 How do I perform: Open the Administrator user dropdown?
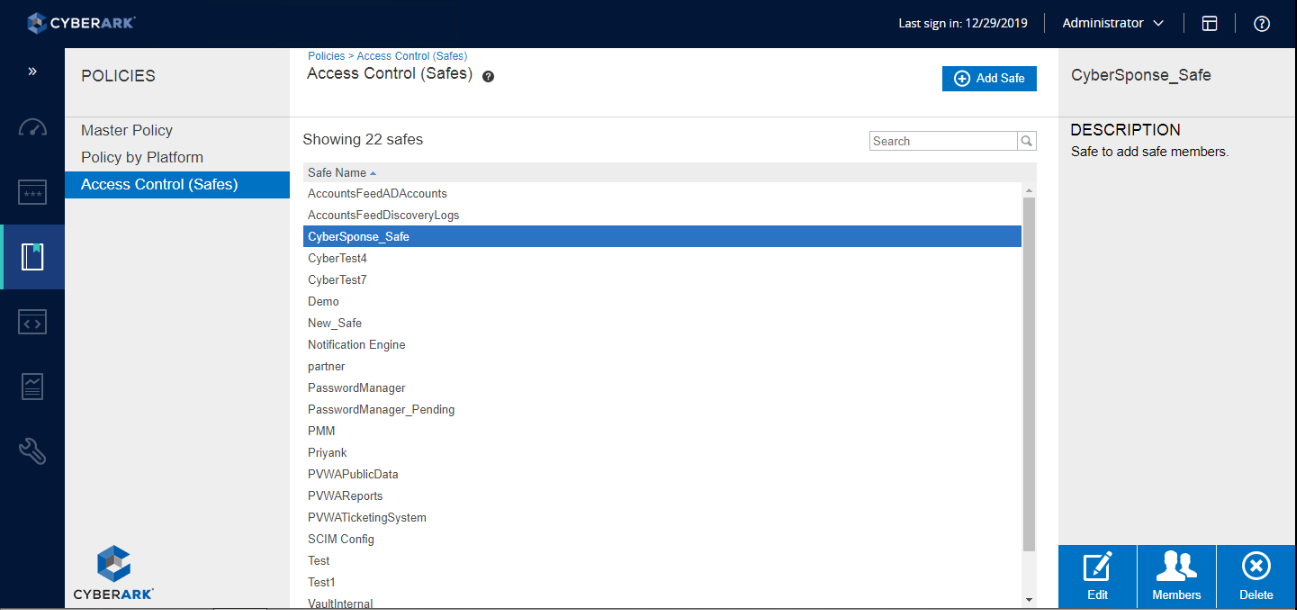[1113, 23]
